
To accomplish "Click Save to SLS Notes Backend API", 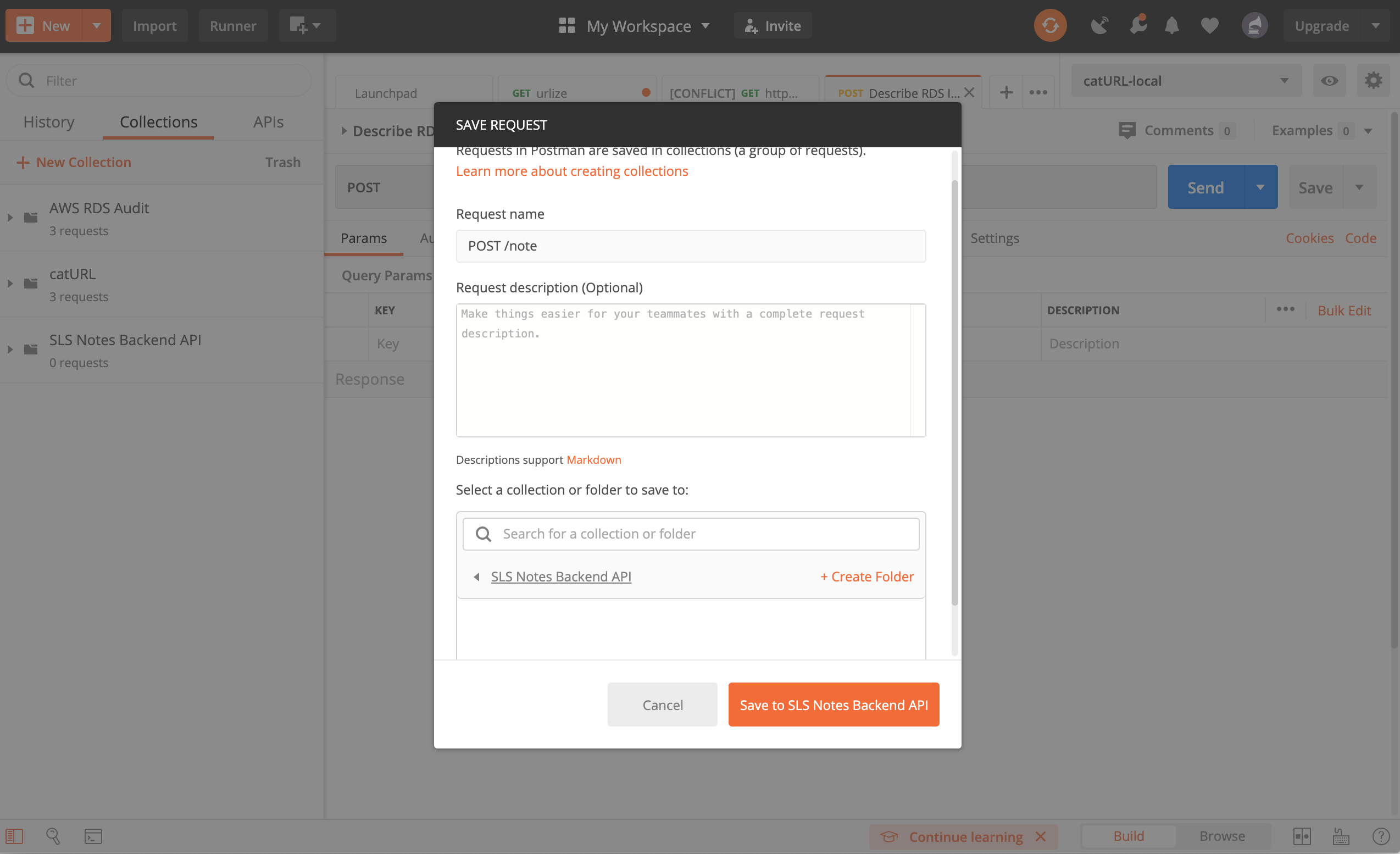I will (833, 705).
